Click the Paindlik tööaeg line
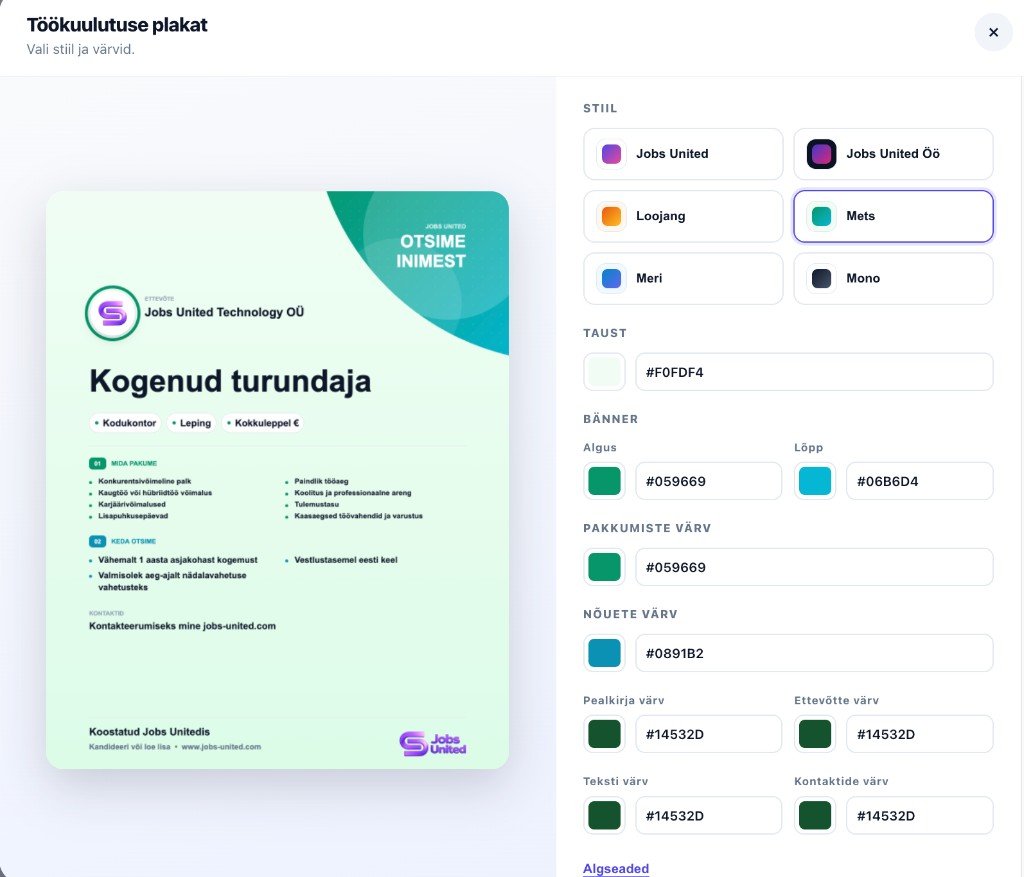The image size is (1024, 877). (321, 481)
